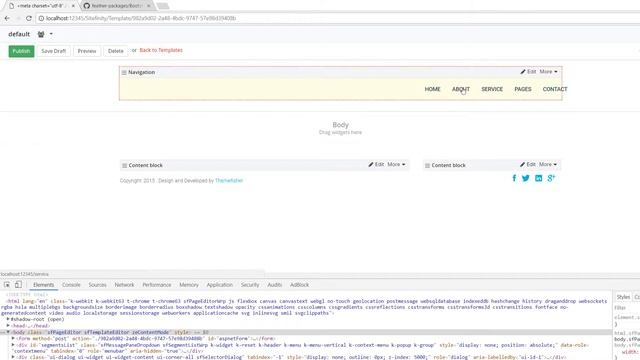
Task: Expand the #shadow-root node
Action: click(x=8, y=319)
